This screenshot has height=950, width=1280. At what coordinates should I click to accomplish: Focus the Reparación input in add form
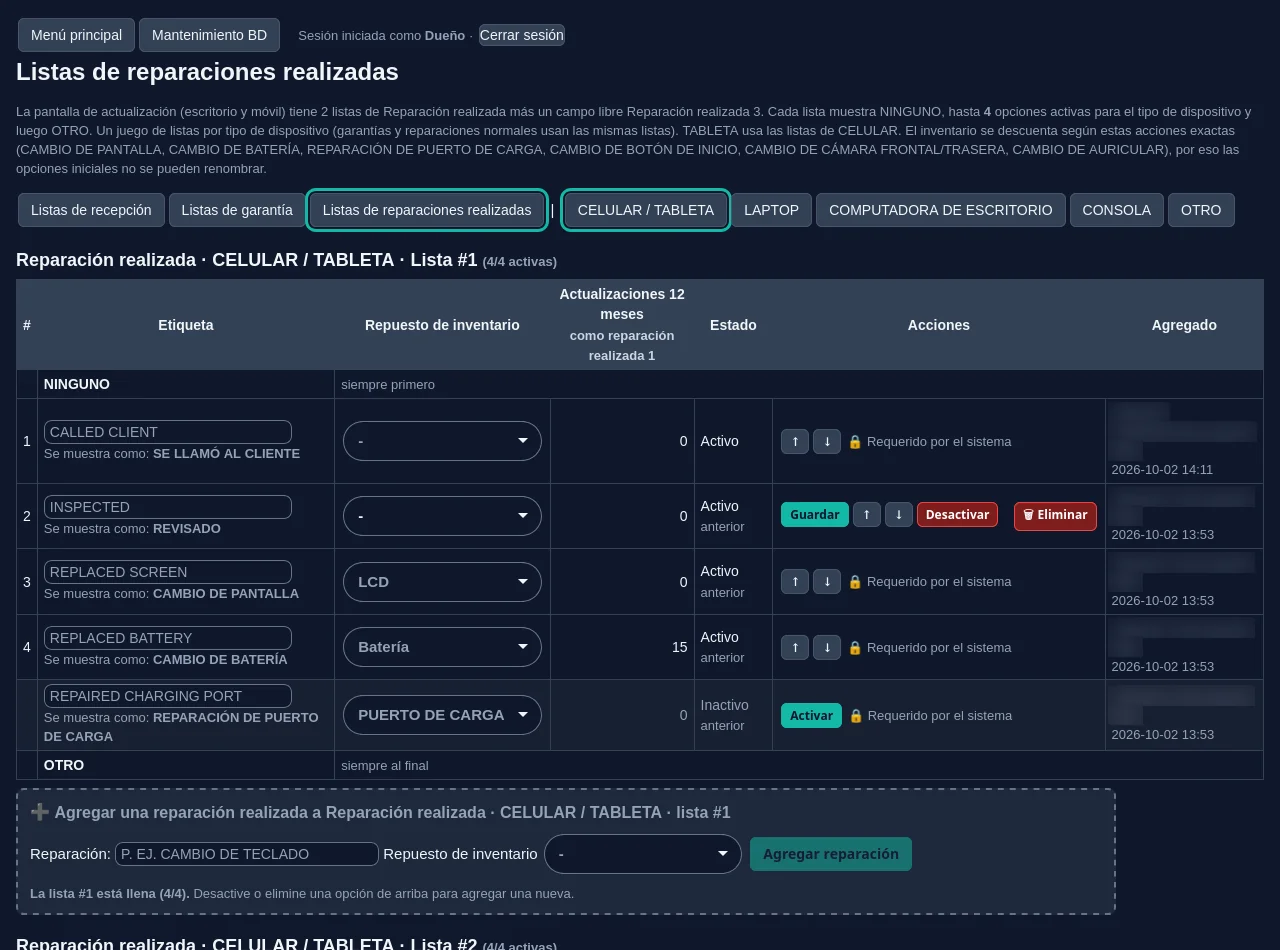[247, 854]
